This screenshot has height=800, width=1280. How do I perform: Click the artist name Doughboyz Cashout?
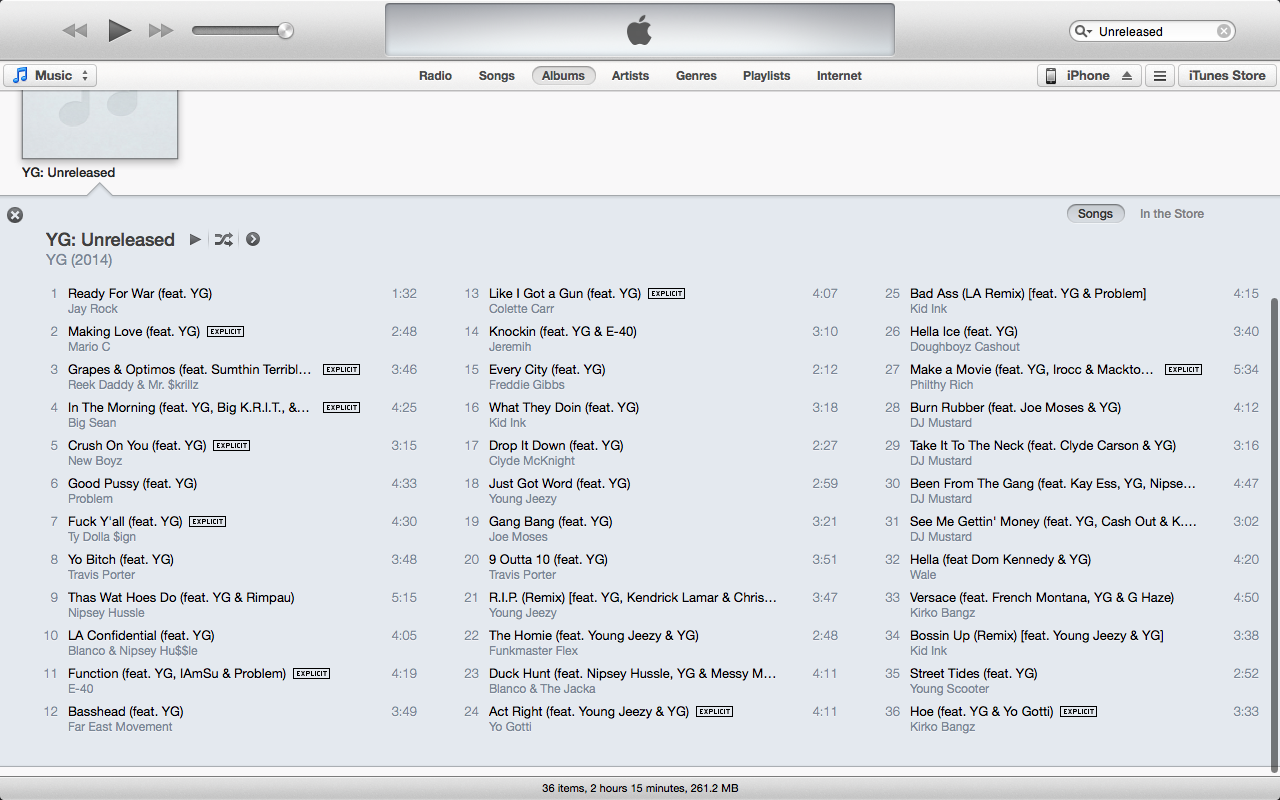coord(965,347)
